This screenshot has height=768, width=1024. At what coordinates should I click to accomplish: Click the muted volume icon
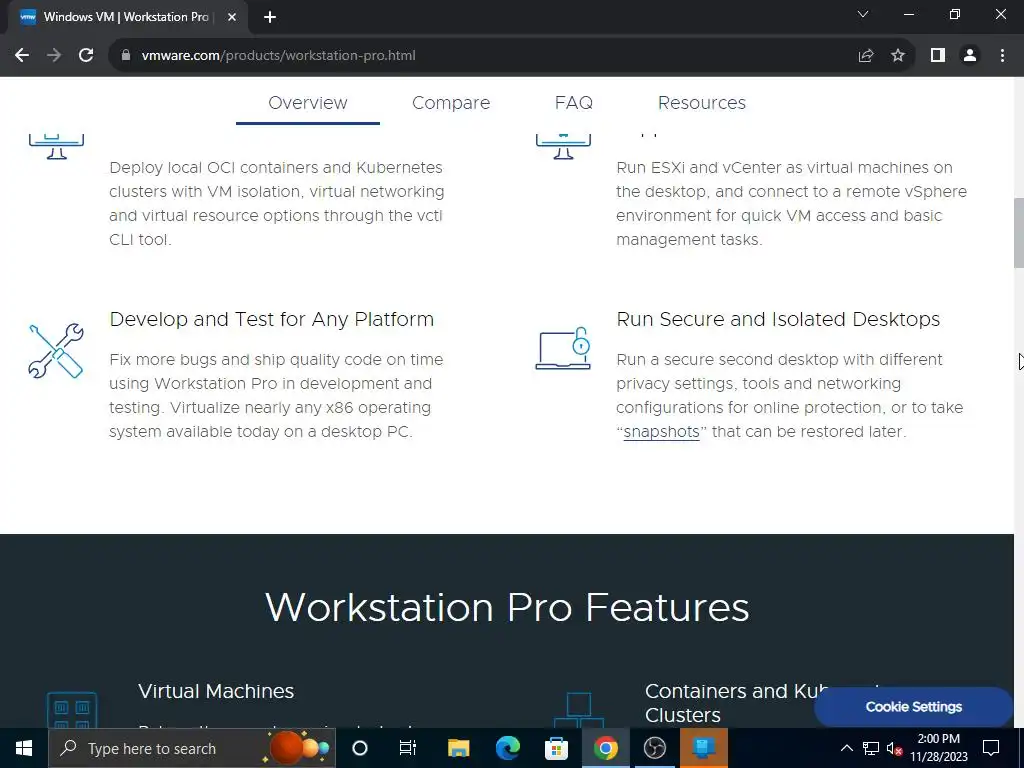(x=895, y=748)
